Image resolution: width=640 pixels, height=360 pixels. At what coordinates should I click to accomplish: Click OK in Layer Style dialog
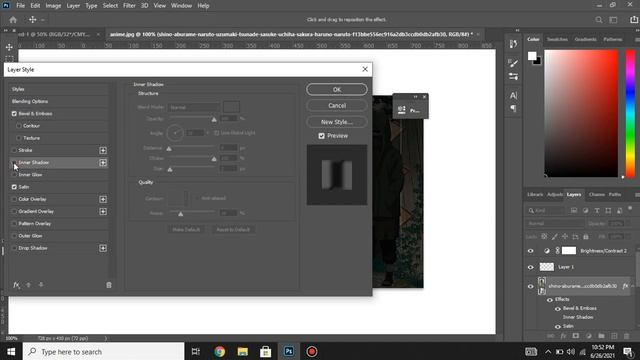click(337, 89)
